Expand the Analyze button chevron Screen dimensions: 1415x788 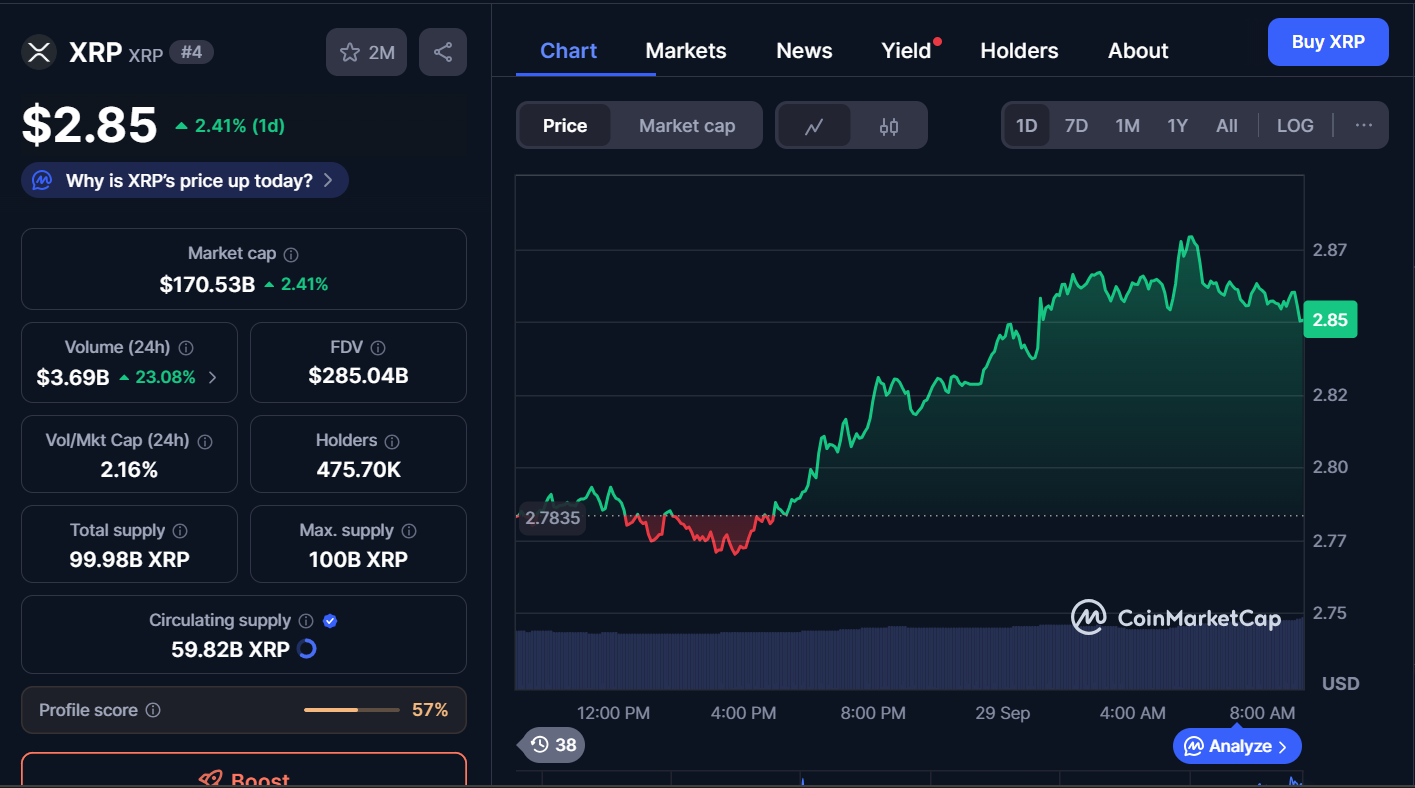(x=1283, y=747)
